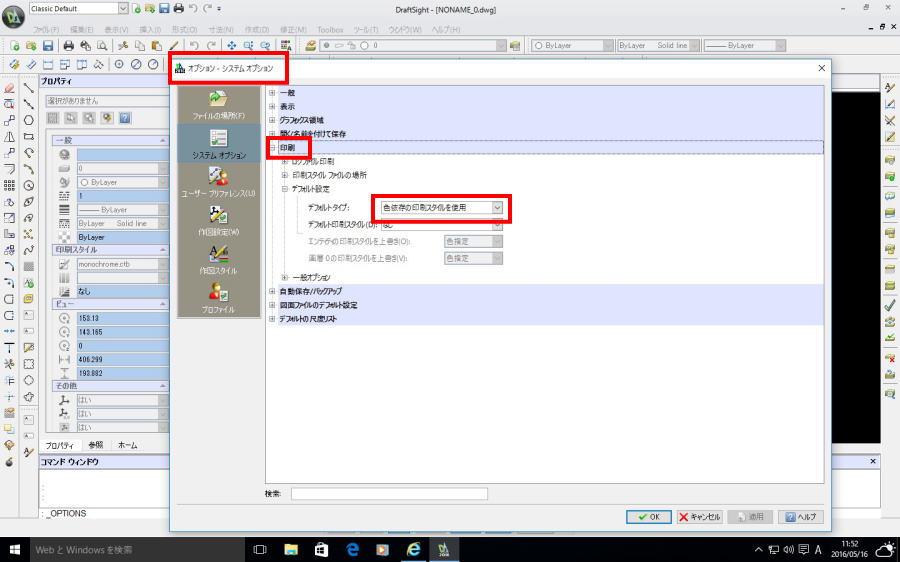Viewport: 900px width, 562px height.
Task: Click Pan icon in standard toolbar
Action: [x=231, y=45]
